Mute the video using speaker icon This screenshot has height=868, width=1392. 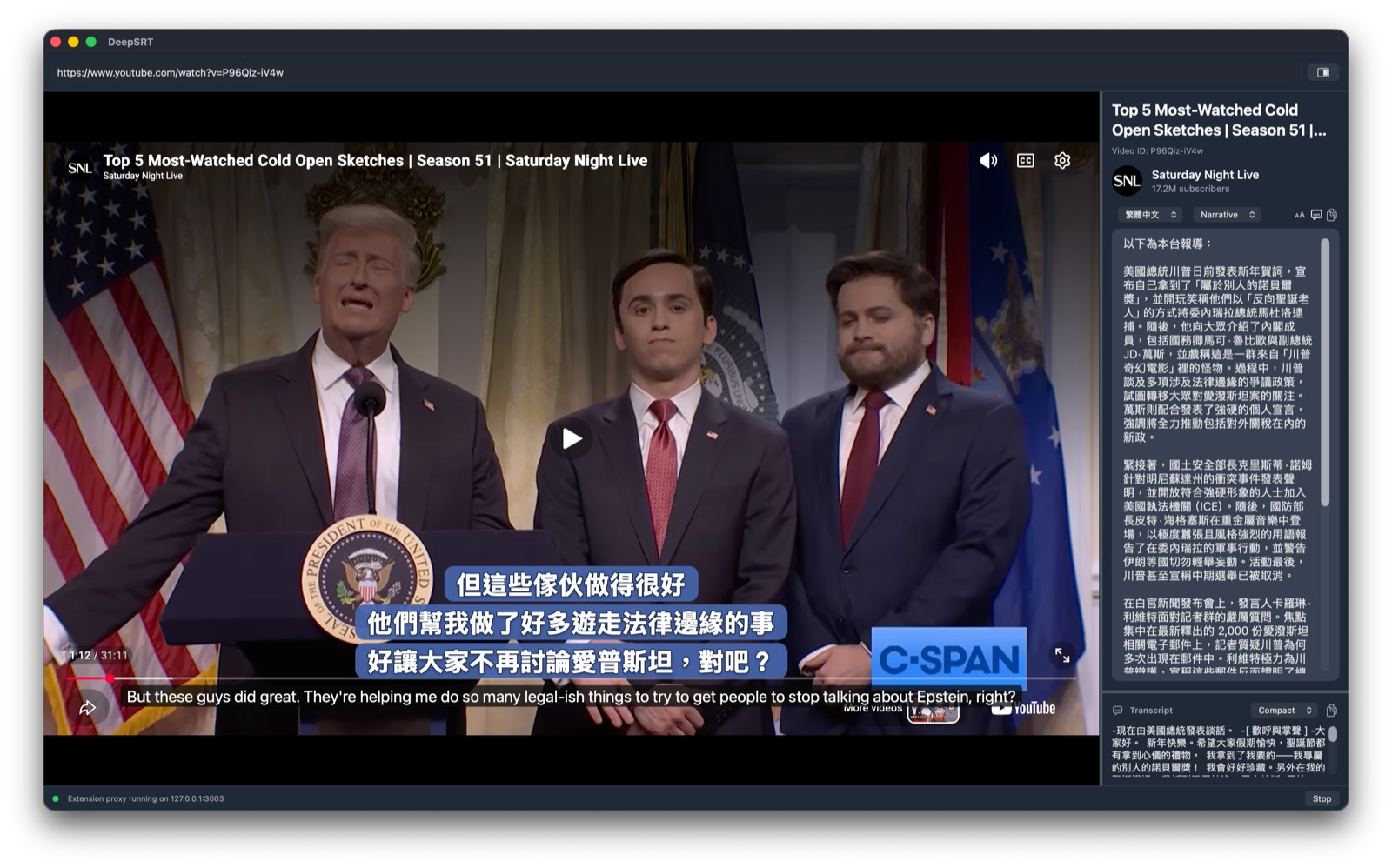pos(988,160)
